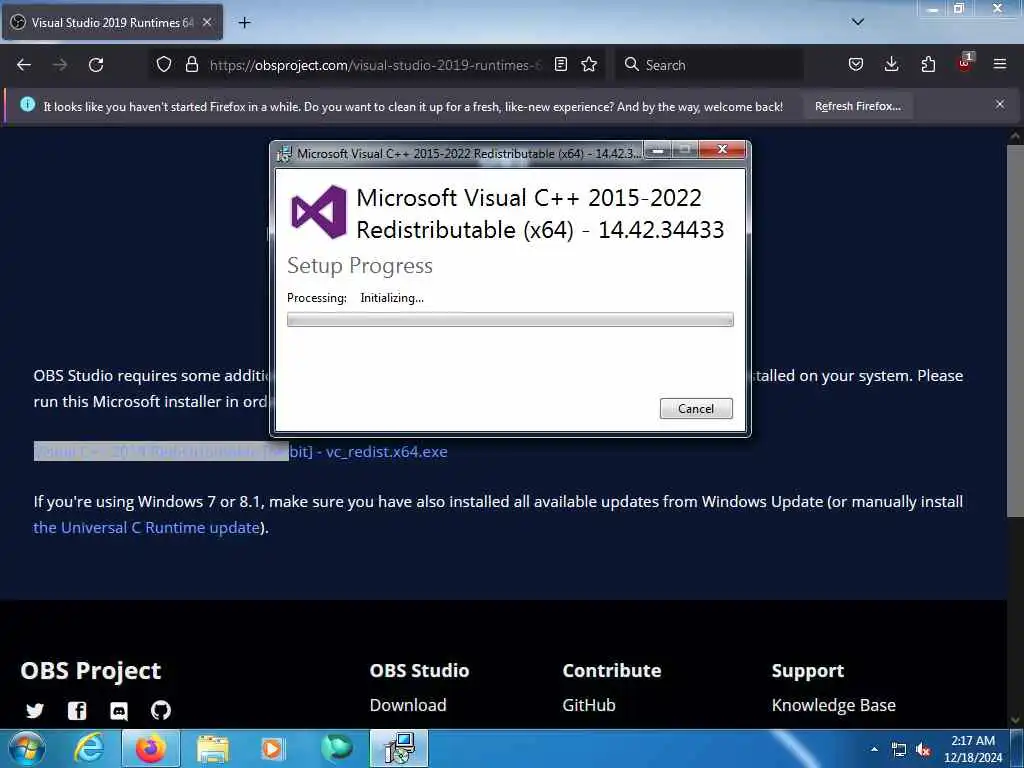Open the Knowledge Base support link
The image size is (1024, 768).
[834, 705]
